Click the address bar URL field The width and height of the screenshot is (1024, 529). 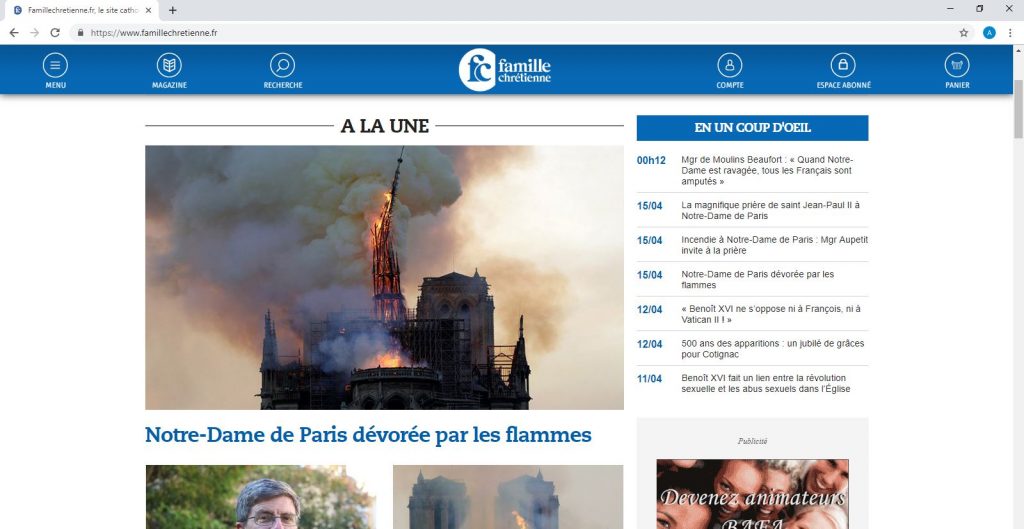(500, 32)
